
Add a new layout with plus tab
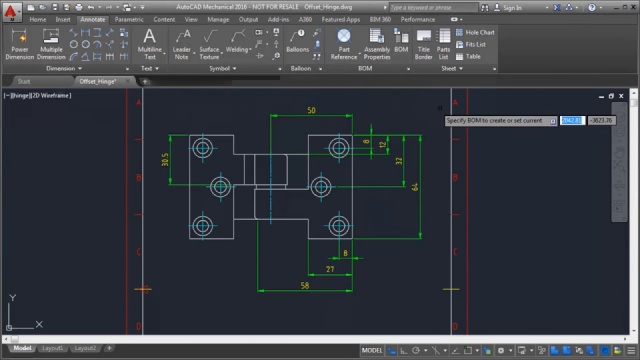[x=109, y=348]
